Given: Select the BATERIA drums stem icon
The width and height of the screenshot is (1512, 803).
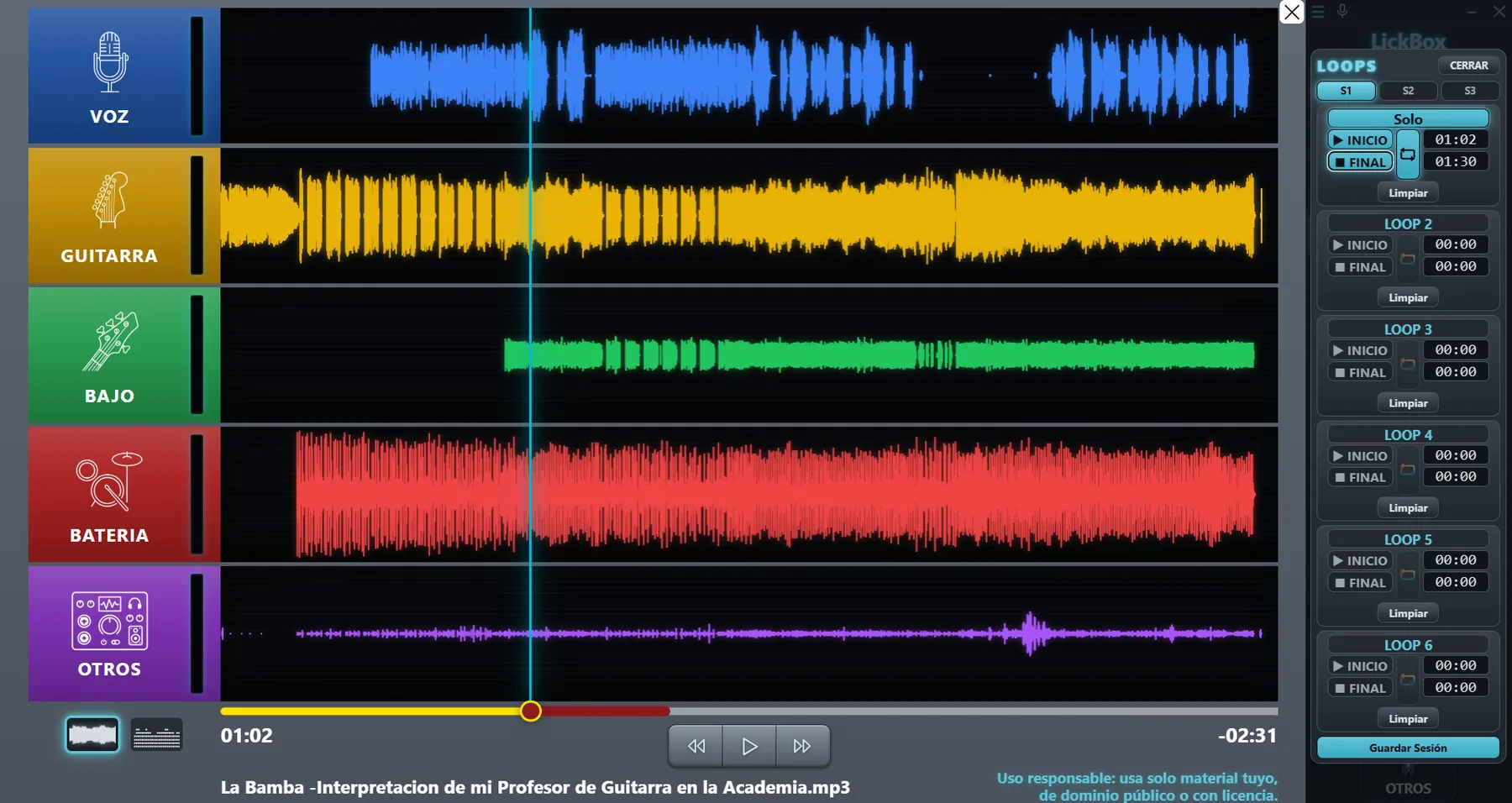Looking at the screenshot, I should pyautogui.click(x=109, y=480).
